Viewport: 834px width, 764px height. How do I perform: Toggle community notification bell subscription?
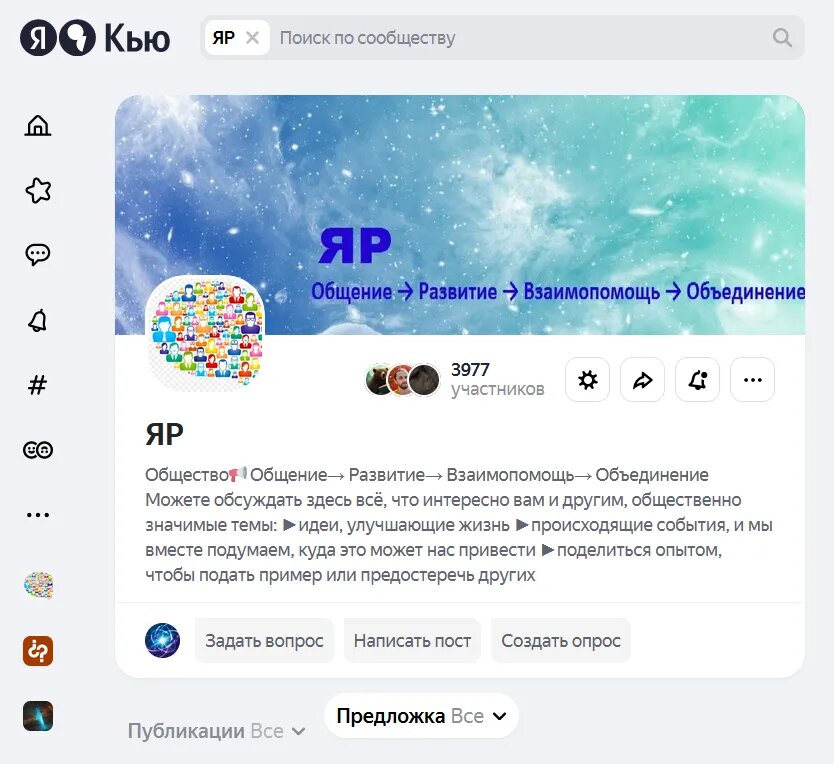coord(697,380)
